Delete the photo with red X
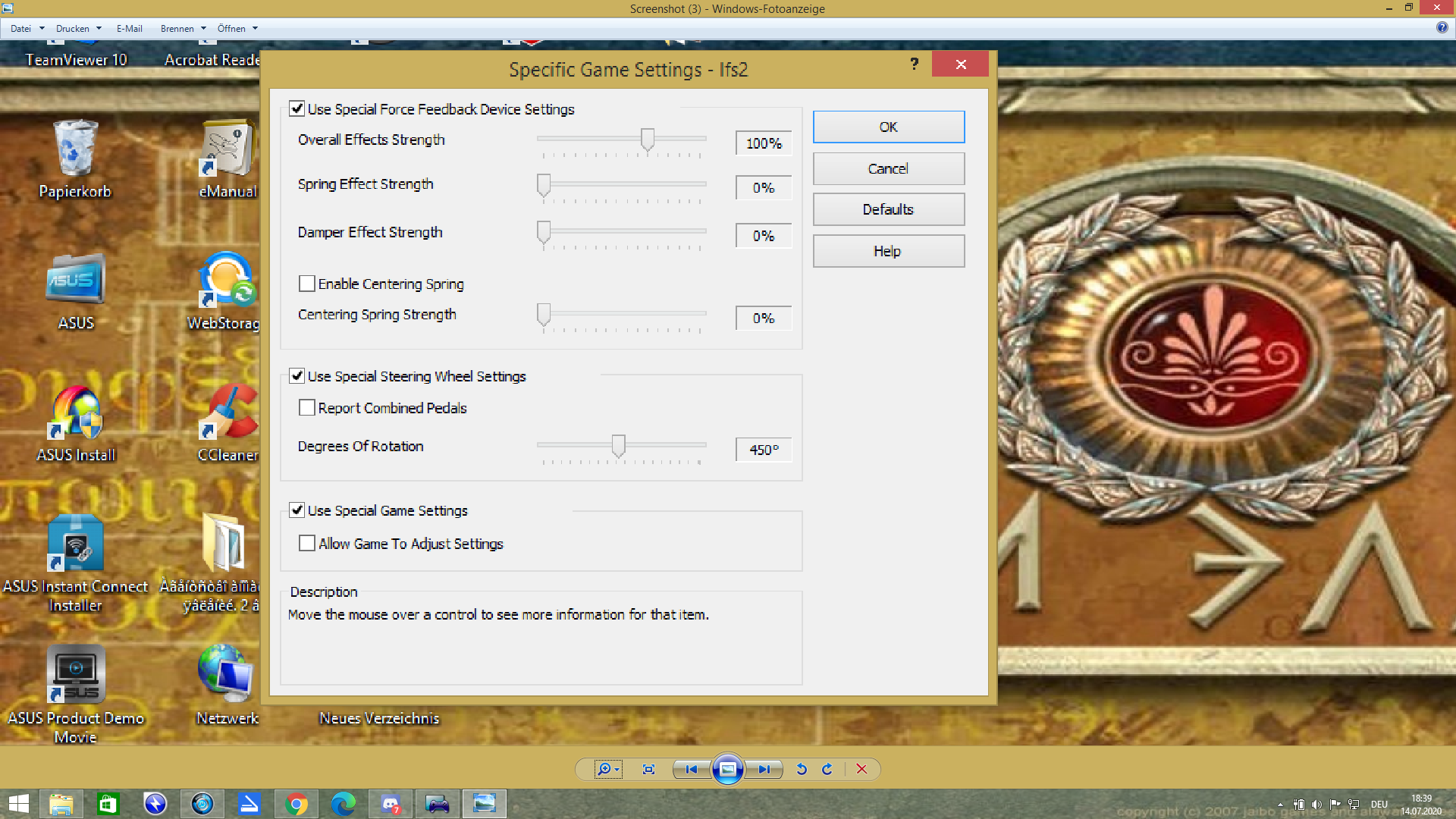 point(861,769)
